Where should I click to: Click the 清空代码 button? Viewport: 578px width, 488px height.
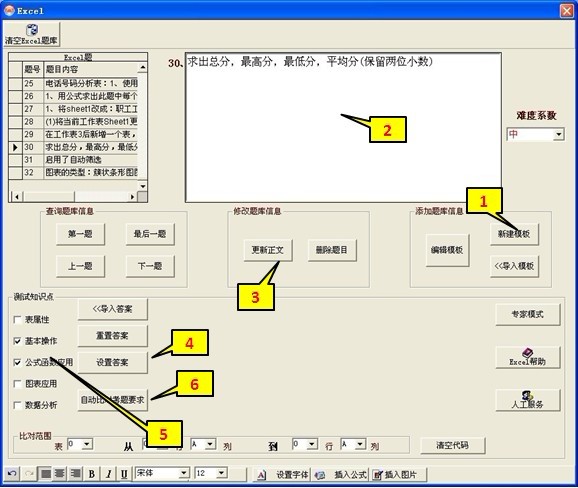point(453,445)
